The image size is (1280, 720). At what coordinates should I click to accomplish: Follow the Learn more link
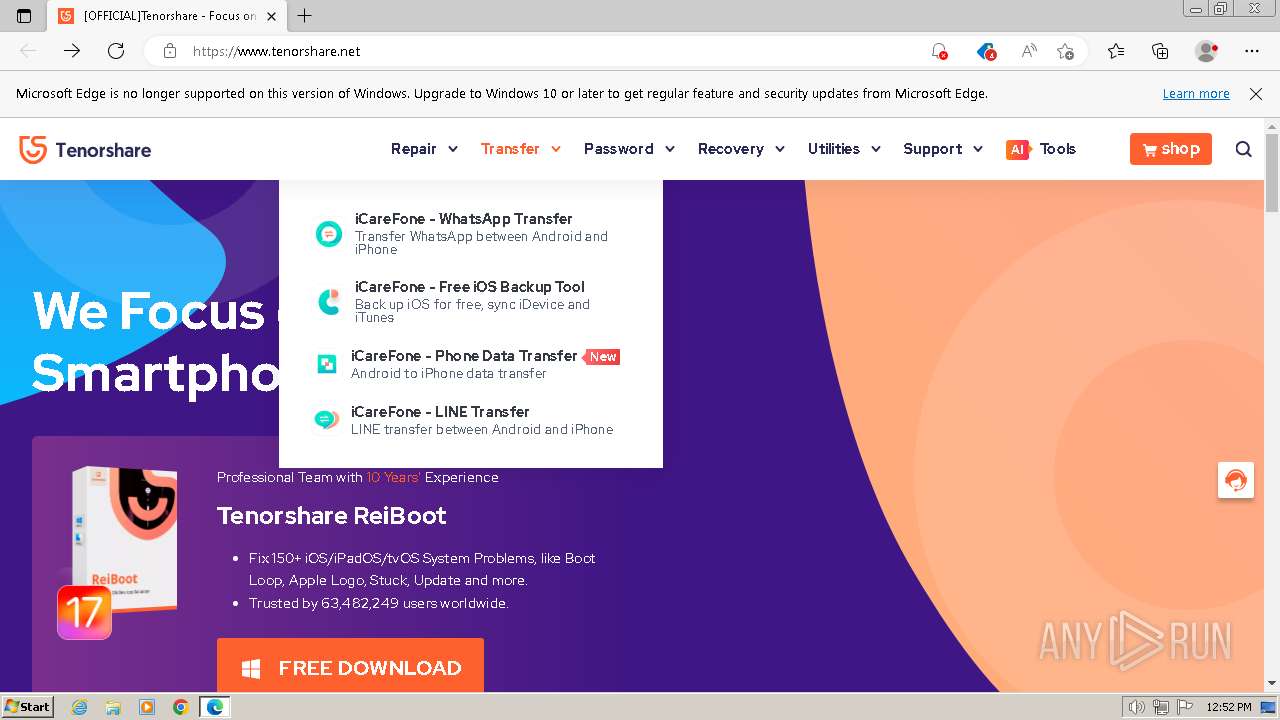(1196, 94)
